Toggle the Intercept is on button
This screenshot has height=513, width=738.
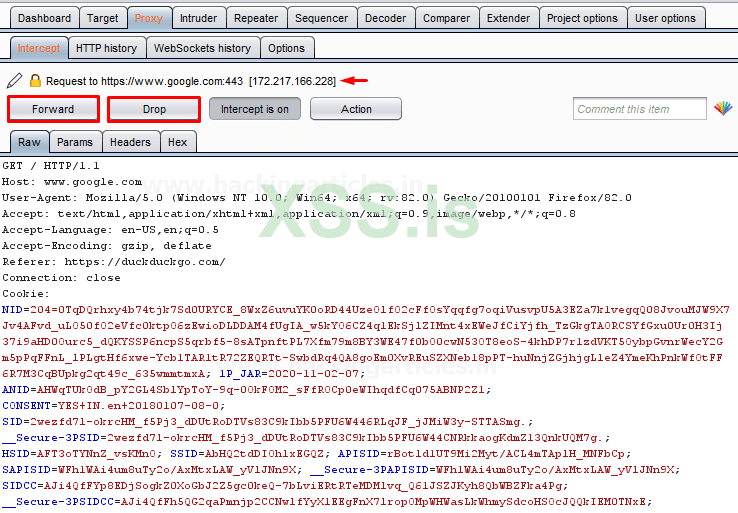click(x=255, y=109)
